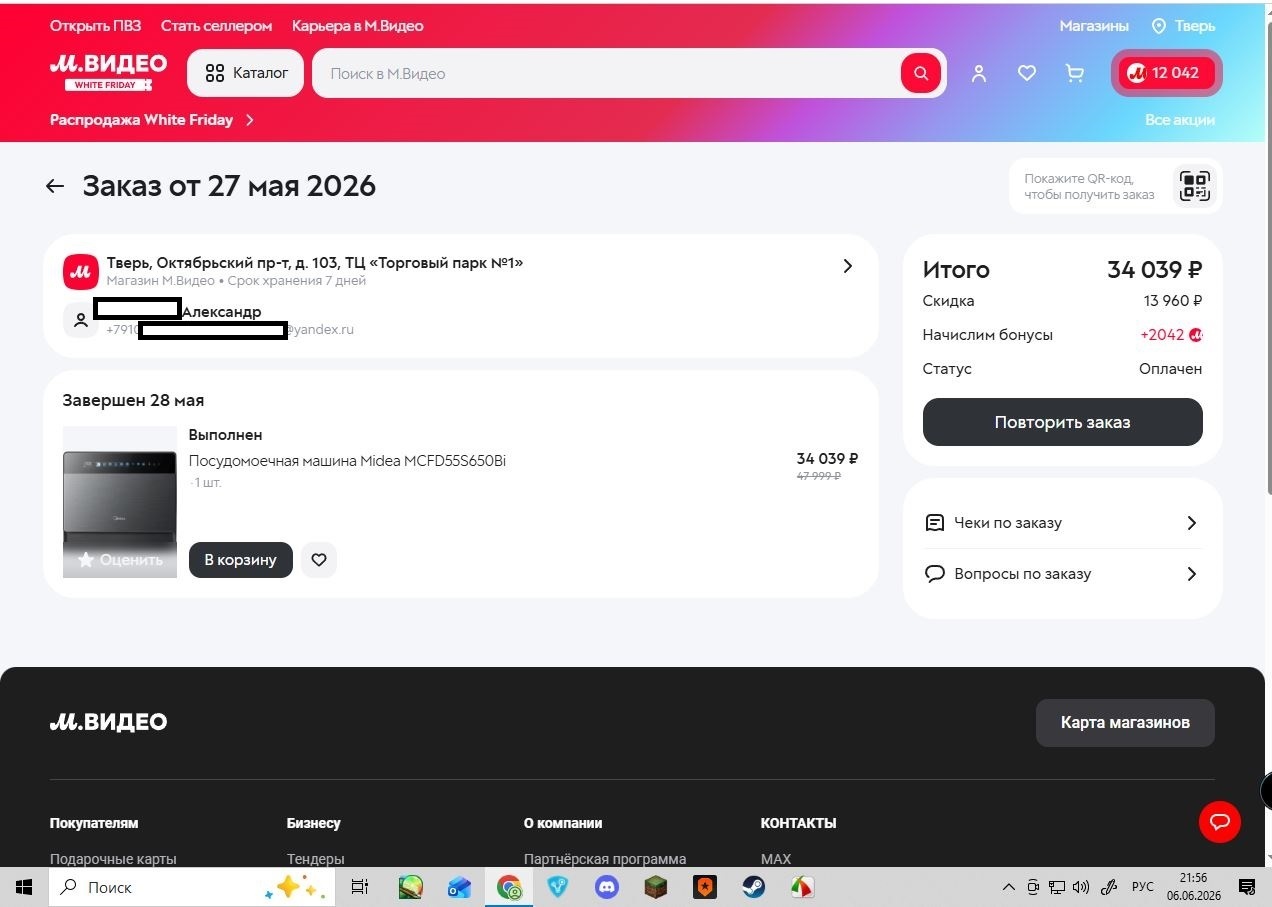Add dishwasher with В корзину button
The height and width of the screenshot is (907, 1272).
coord(240,560)
